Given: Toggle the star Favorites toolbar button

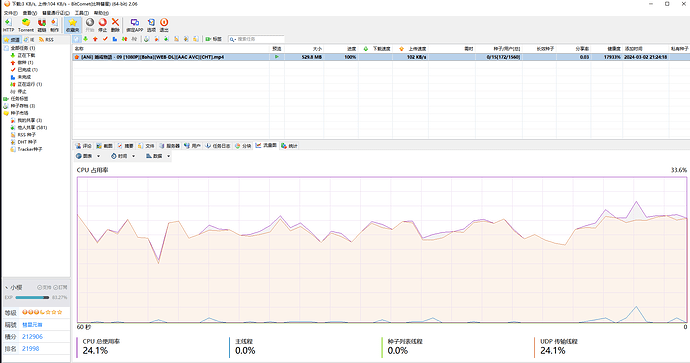Looking at the screenshot, I should (73, 25).
